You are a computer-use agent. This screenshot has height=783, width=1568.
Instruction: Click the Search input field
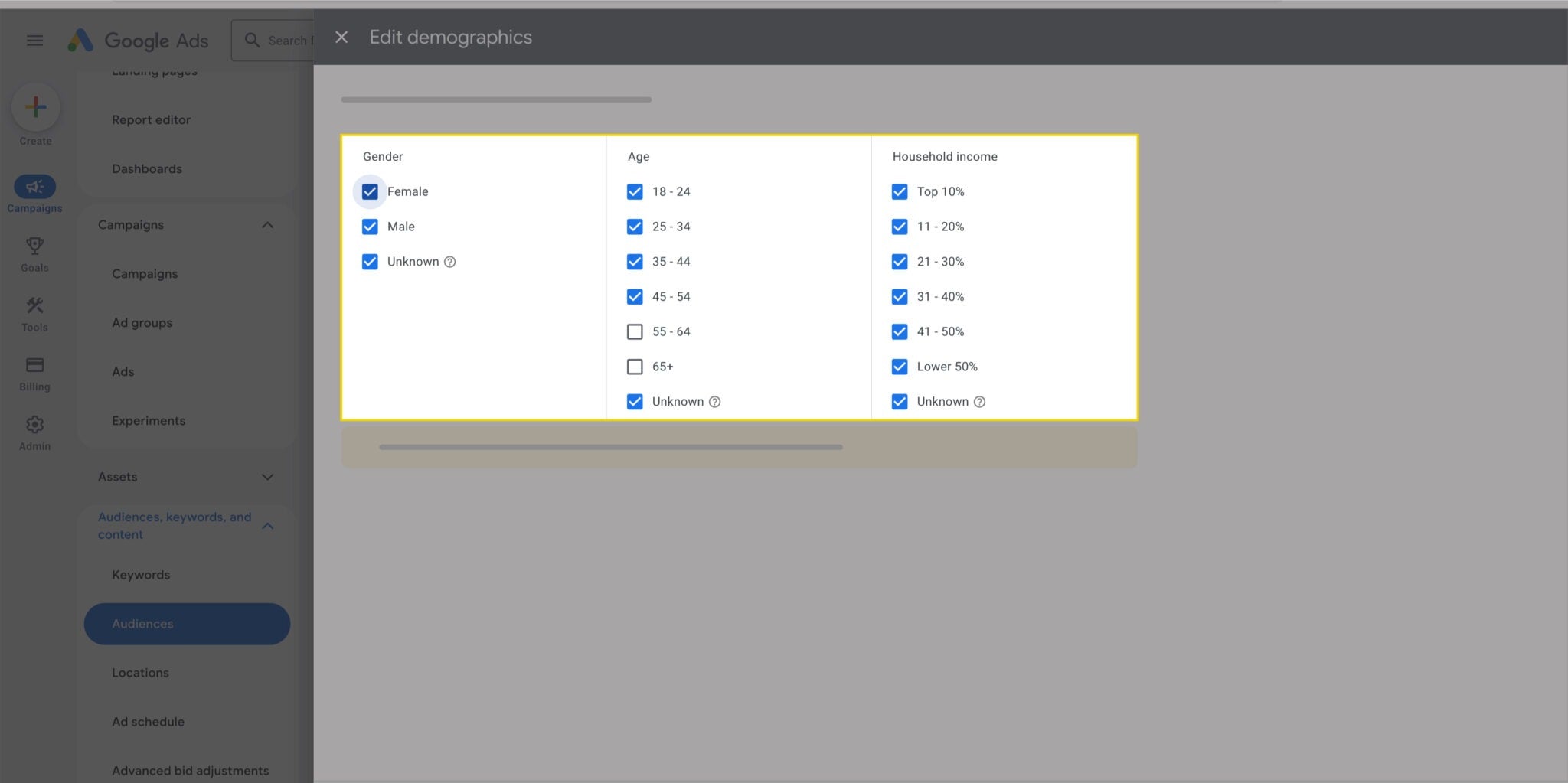click(273, 41)
